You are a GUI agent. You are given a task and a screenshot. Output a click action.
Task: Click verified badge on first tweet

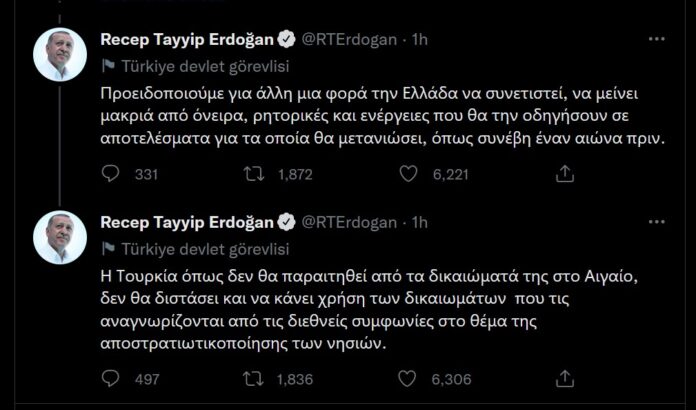[287, 39]
